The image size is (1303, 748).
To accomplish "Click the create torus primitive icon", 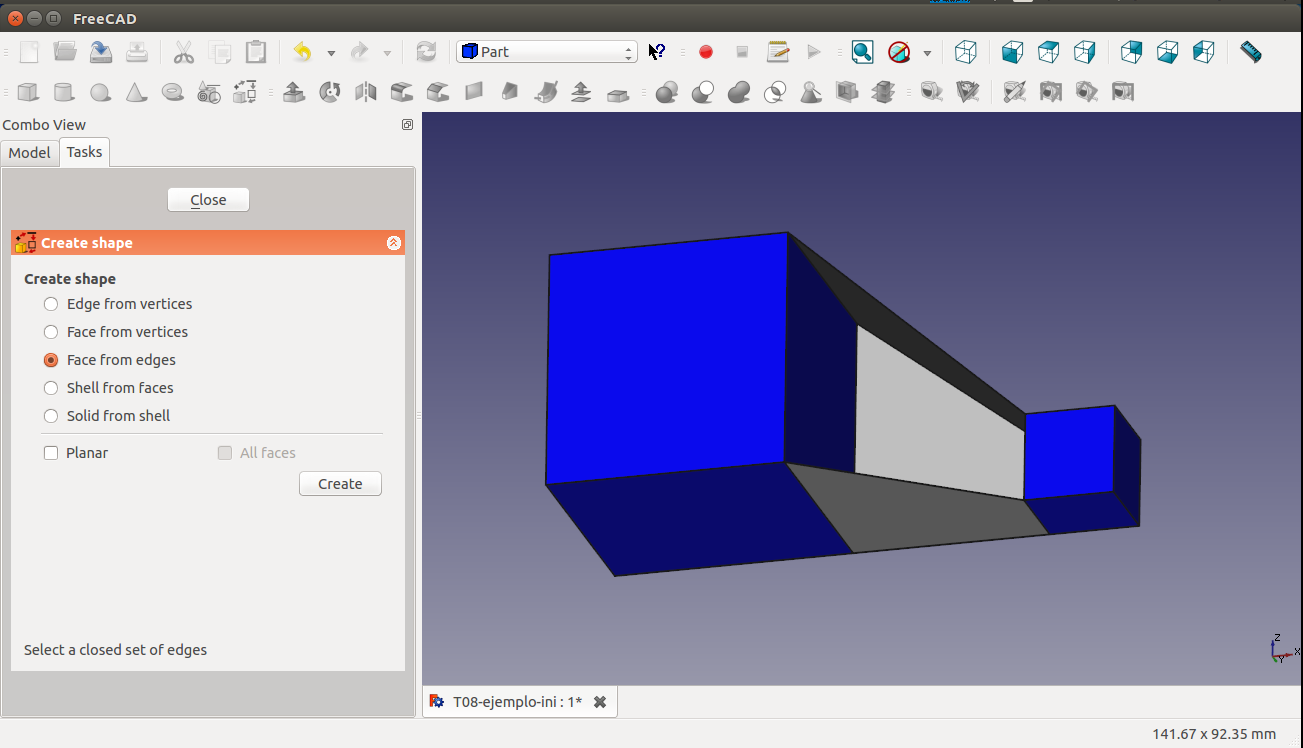I will (x=172, y=93).
